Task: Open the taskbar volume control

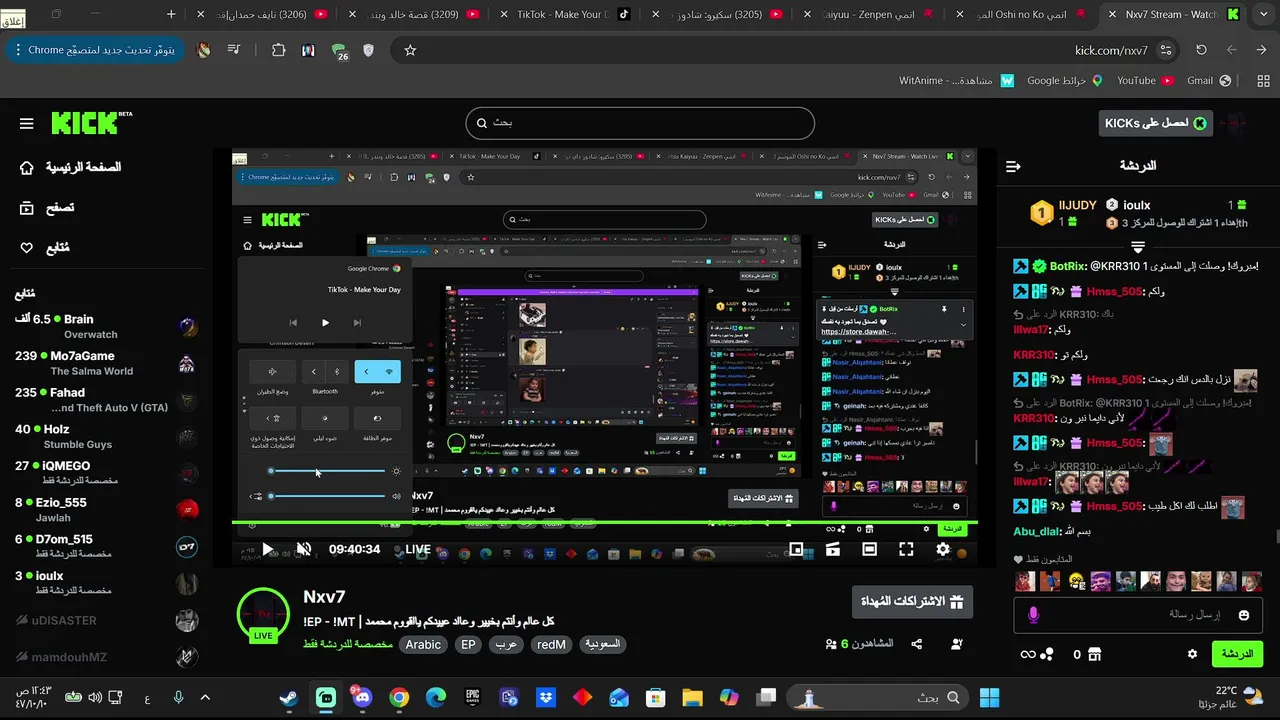Action: [x=94, y=697]
